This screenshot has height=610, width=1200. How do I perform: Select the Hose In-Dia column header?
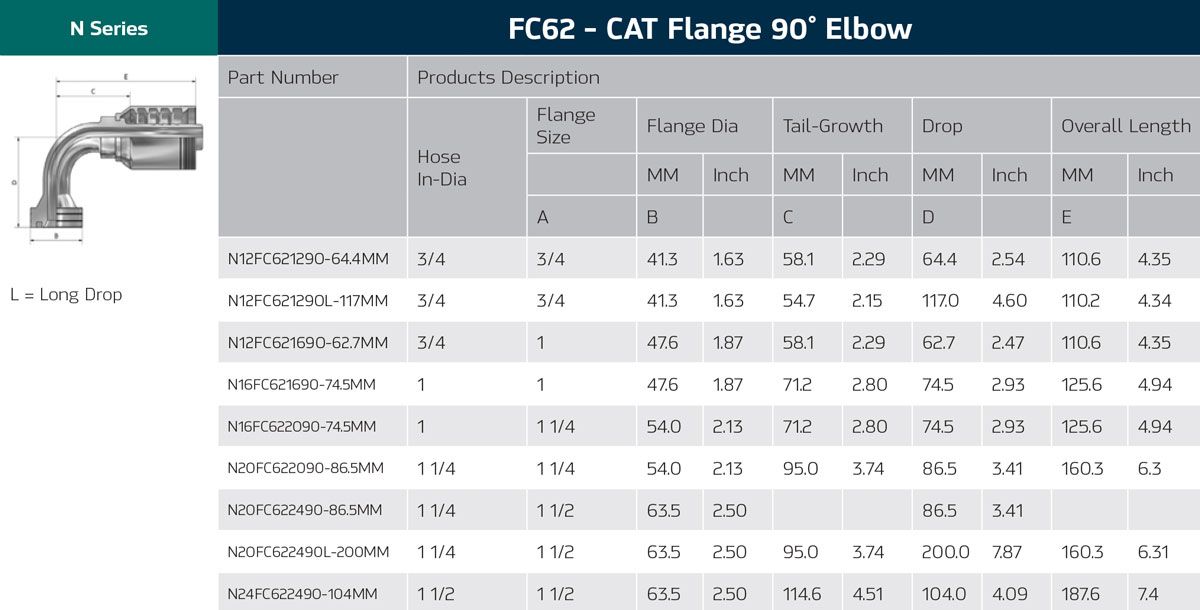442,168
